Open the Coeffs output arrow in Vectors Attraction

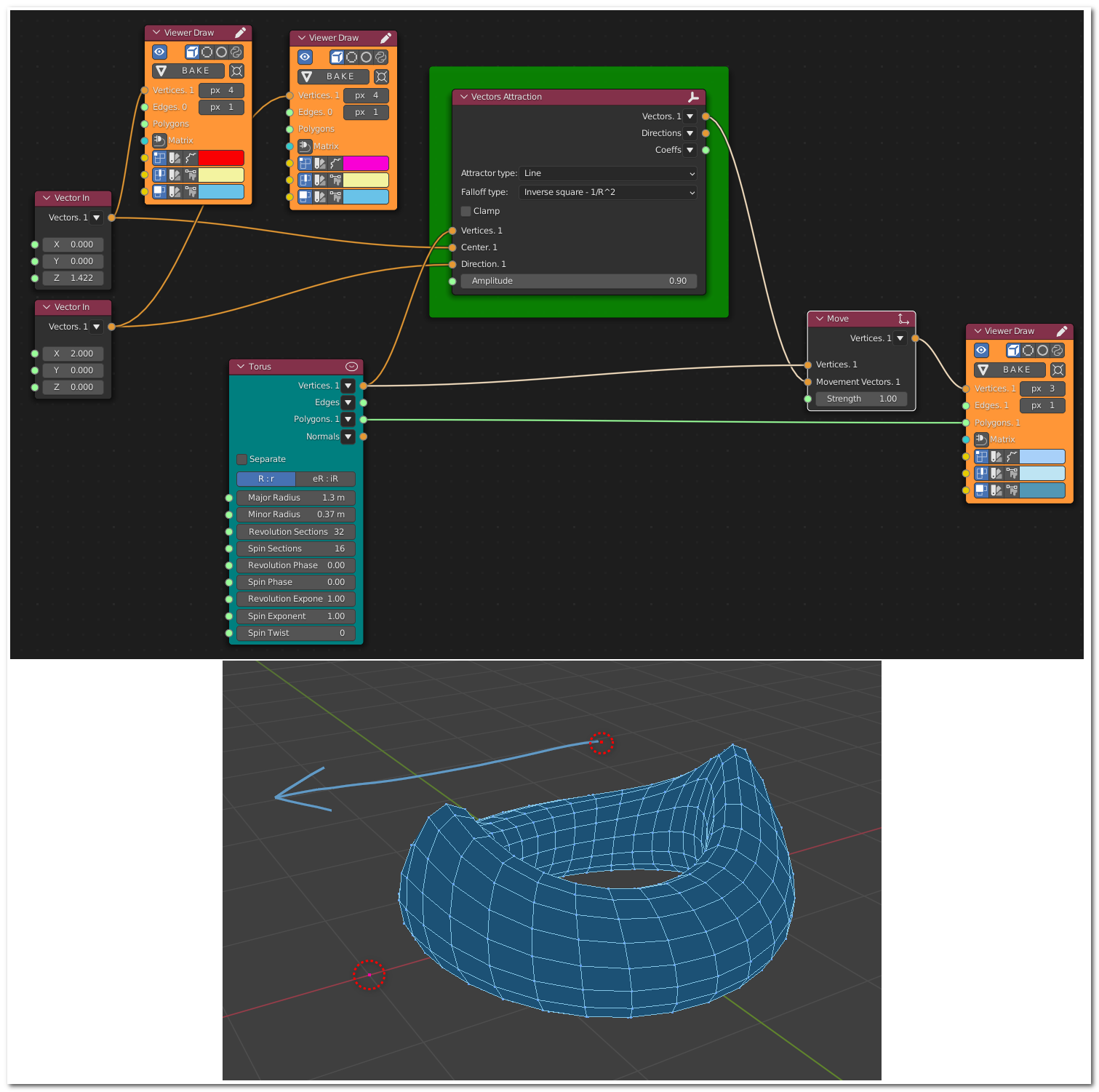(x=690, y=150)
